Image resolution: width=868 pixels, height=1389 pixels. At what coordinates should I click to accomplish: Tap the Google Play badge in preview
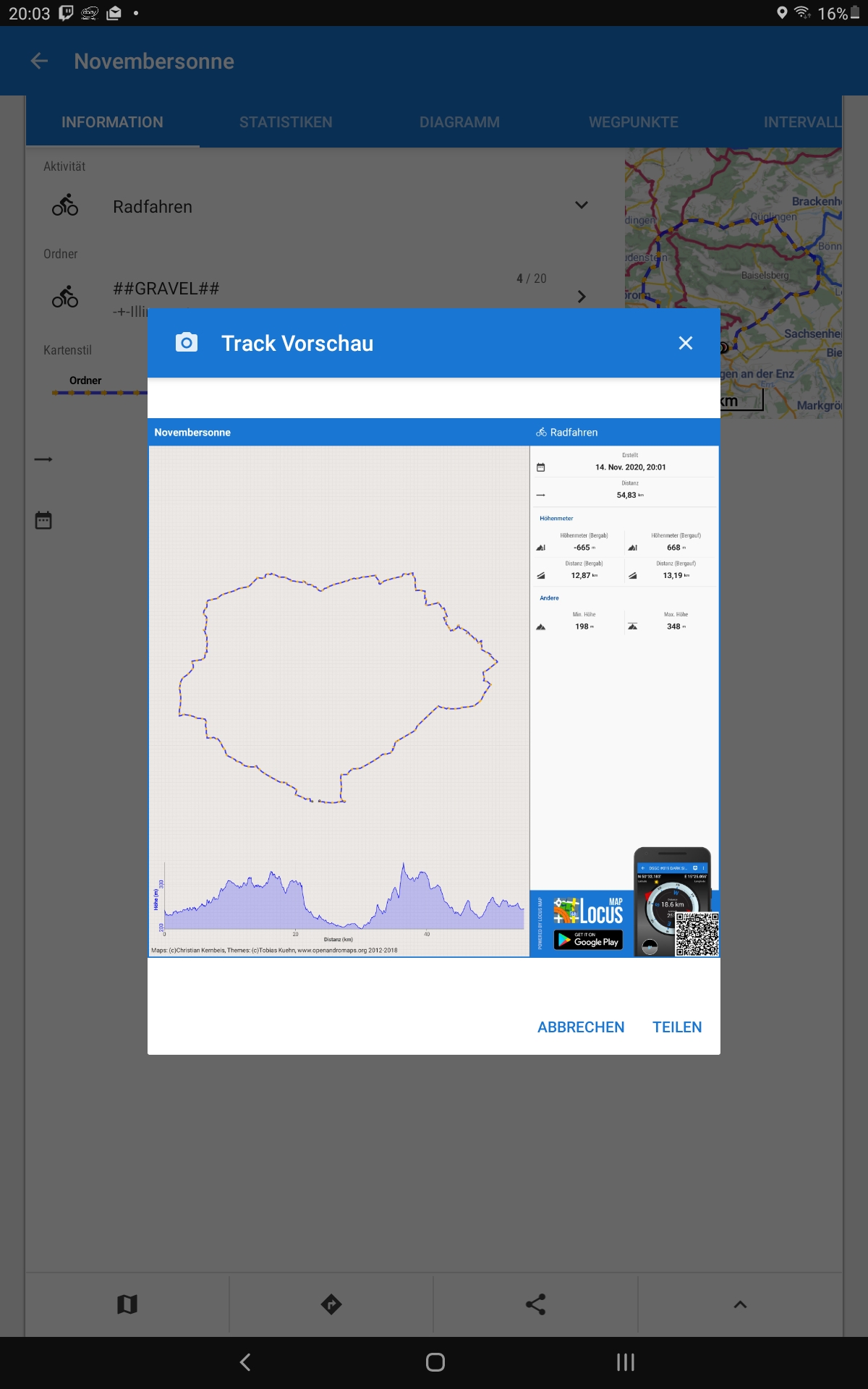pos(588,940)
